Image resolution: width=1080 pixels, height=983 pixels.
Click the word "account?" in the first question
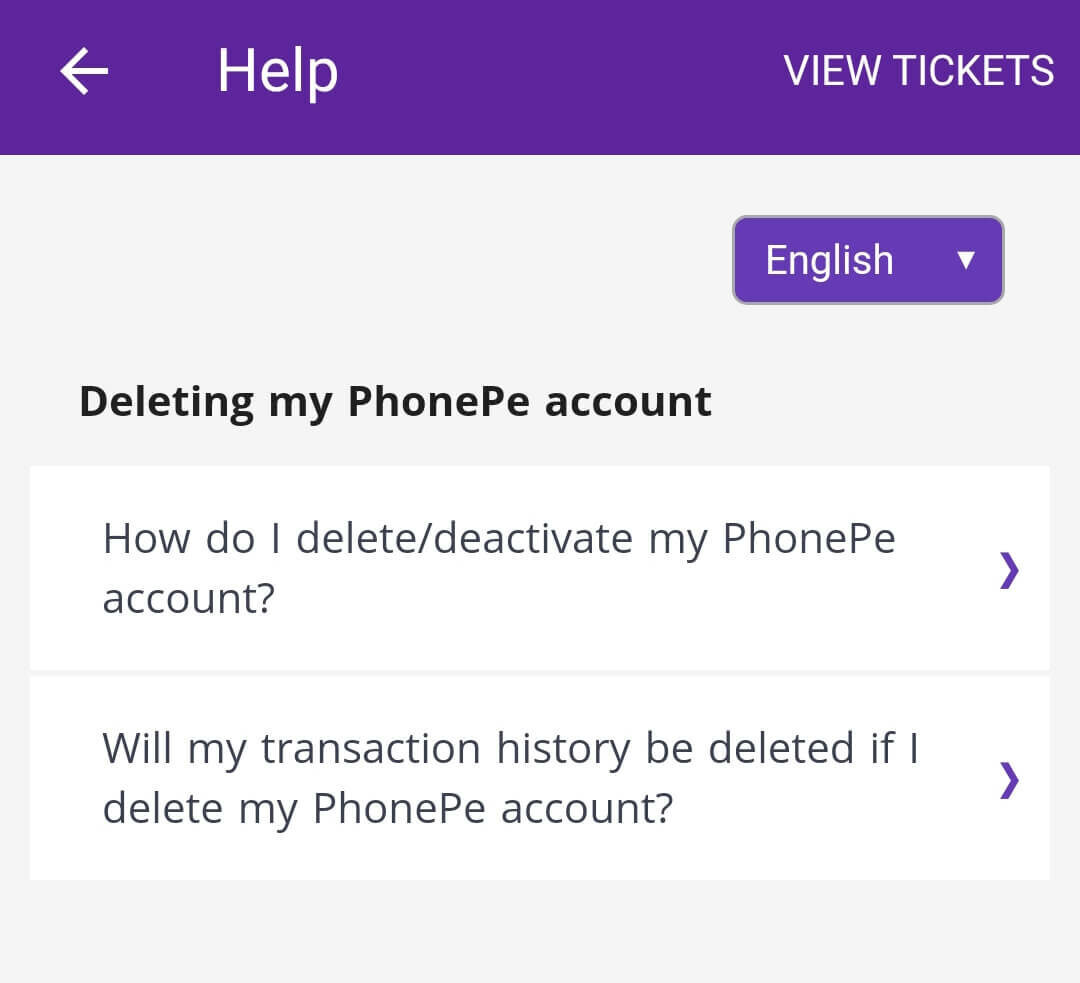point(188,599)
